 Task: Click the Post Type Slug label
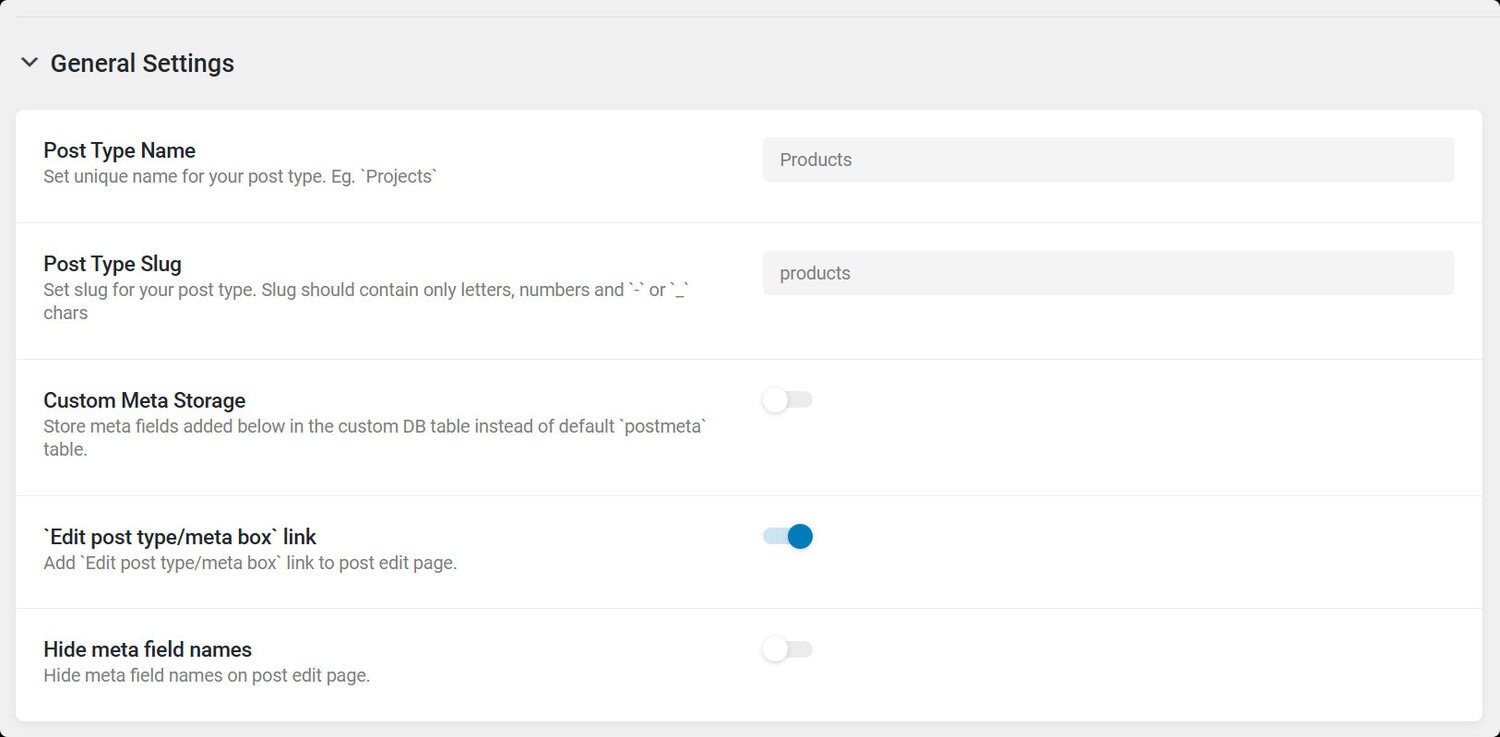tap(113, 264)
